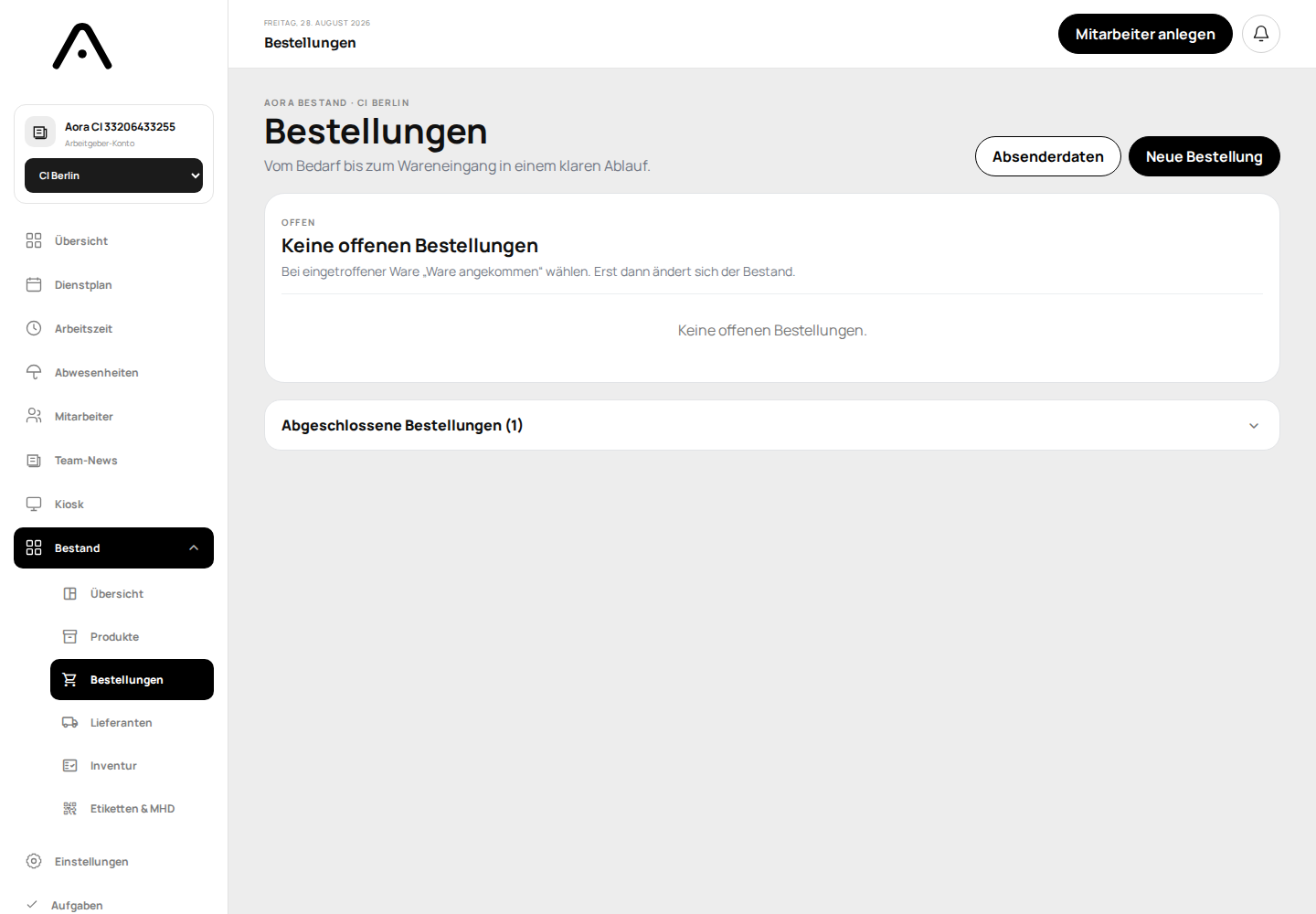The height and width of the screenshot is (914, 1316).
Task: Click the Kiosk monitor icon
Action: (x=34, y=504)
